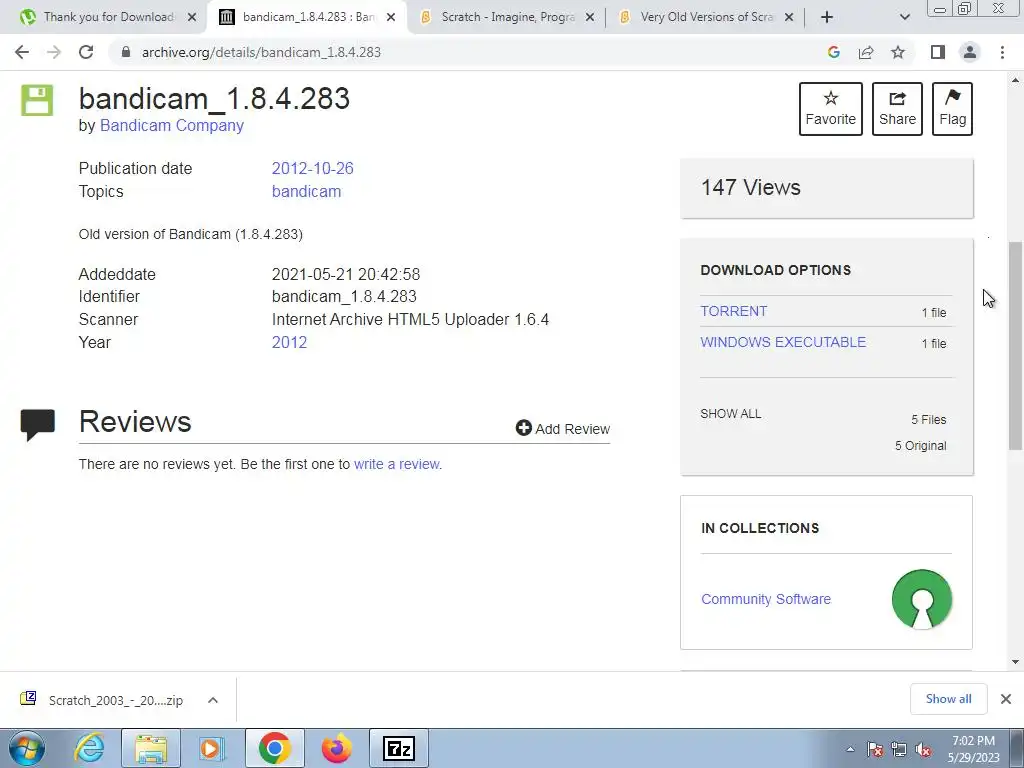Launch Internet Explorer from taskbar
The width and height of the screenshot is (1024, 768).
[x=89, y=748]
